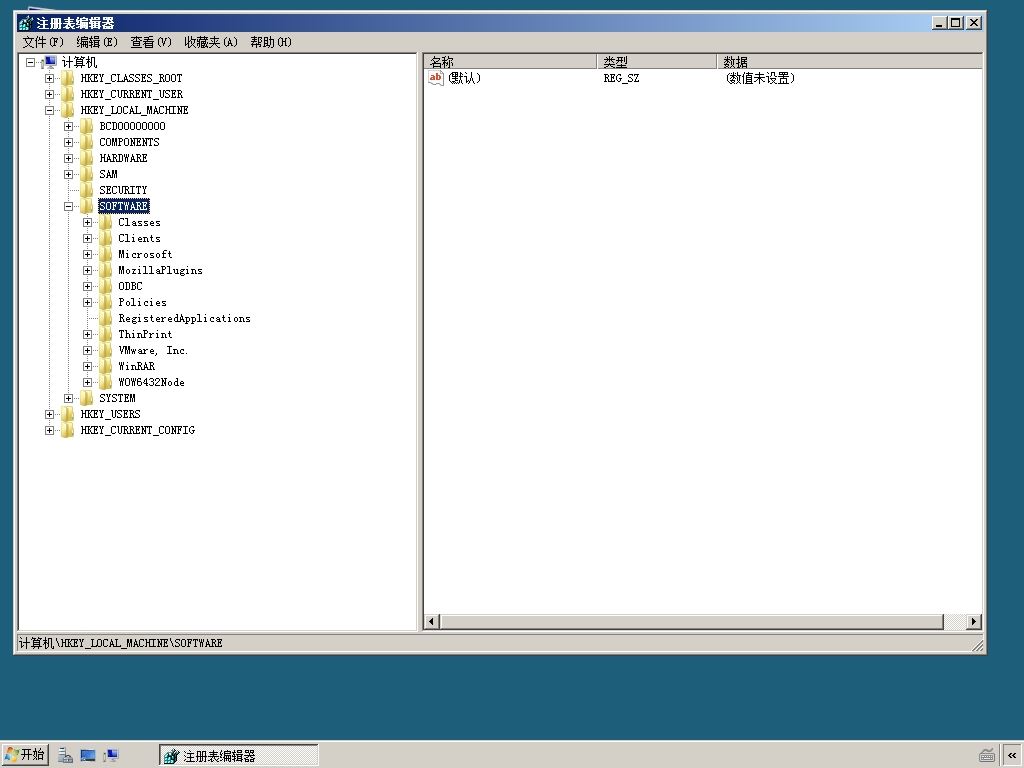Click the Clients folder icon

(106, 238)
